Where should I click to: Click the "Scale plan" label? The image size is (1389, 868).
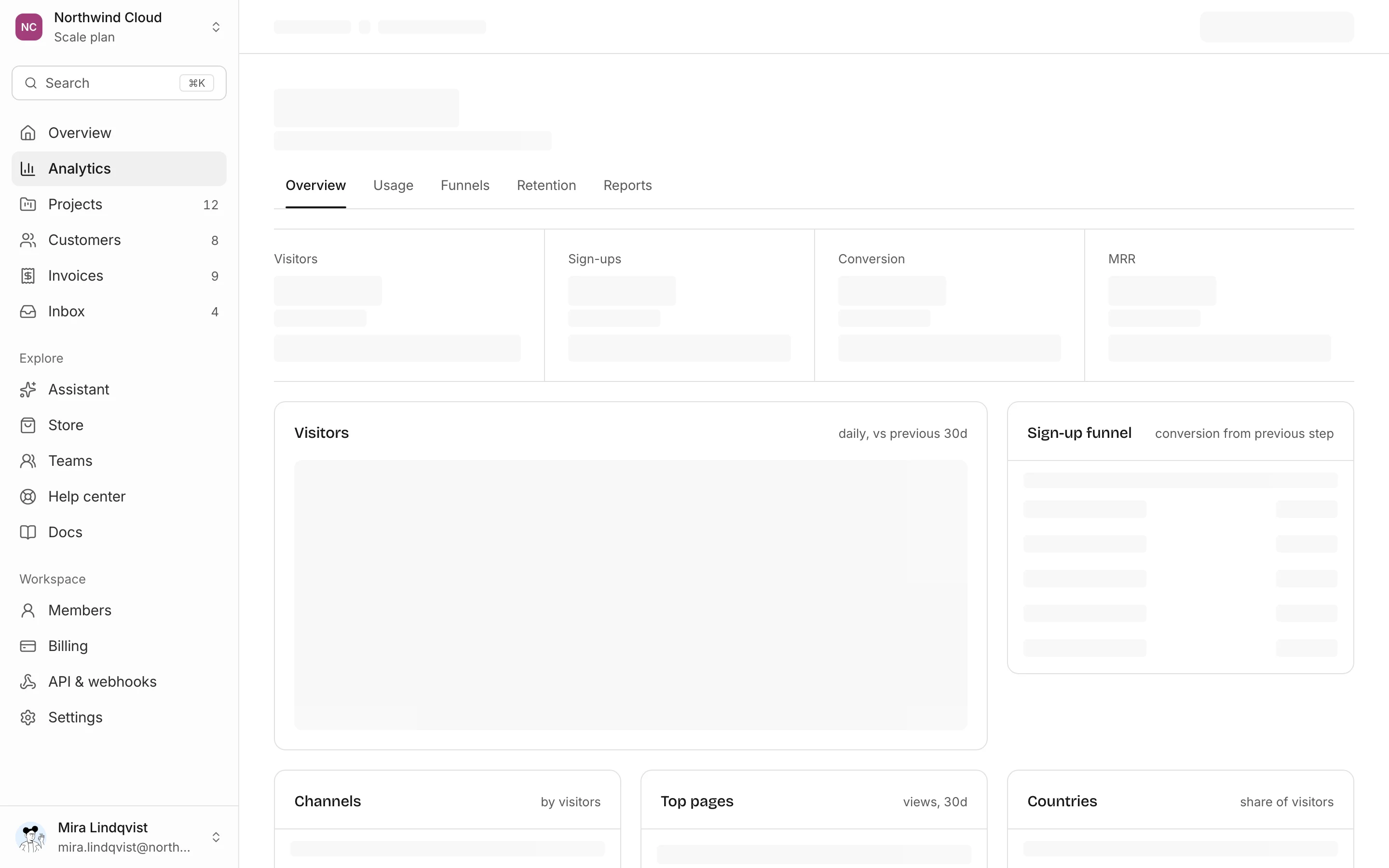pyautogui.click(x=84, y=37)
